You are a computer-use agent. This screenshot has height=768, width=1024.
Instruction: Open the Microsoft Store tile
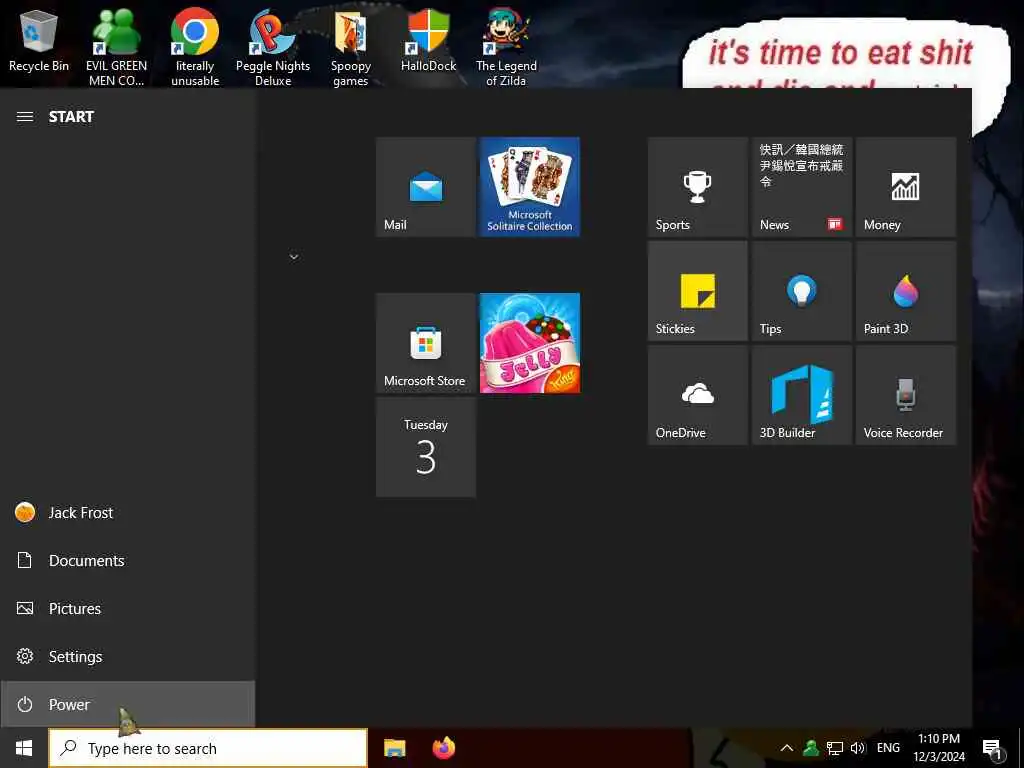426,343
